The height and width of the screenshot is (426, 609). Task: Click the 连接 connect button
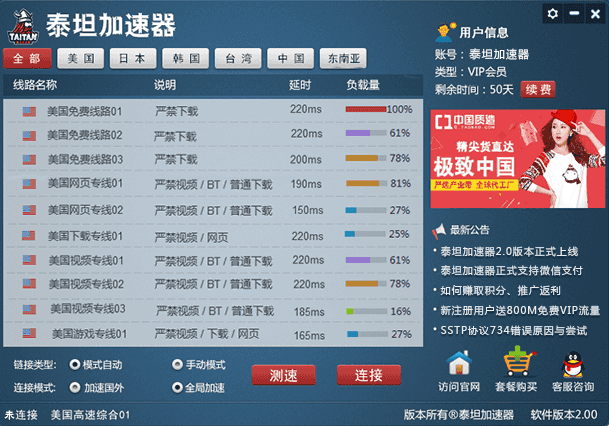click(x=369, y=375)
